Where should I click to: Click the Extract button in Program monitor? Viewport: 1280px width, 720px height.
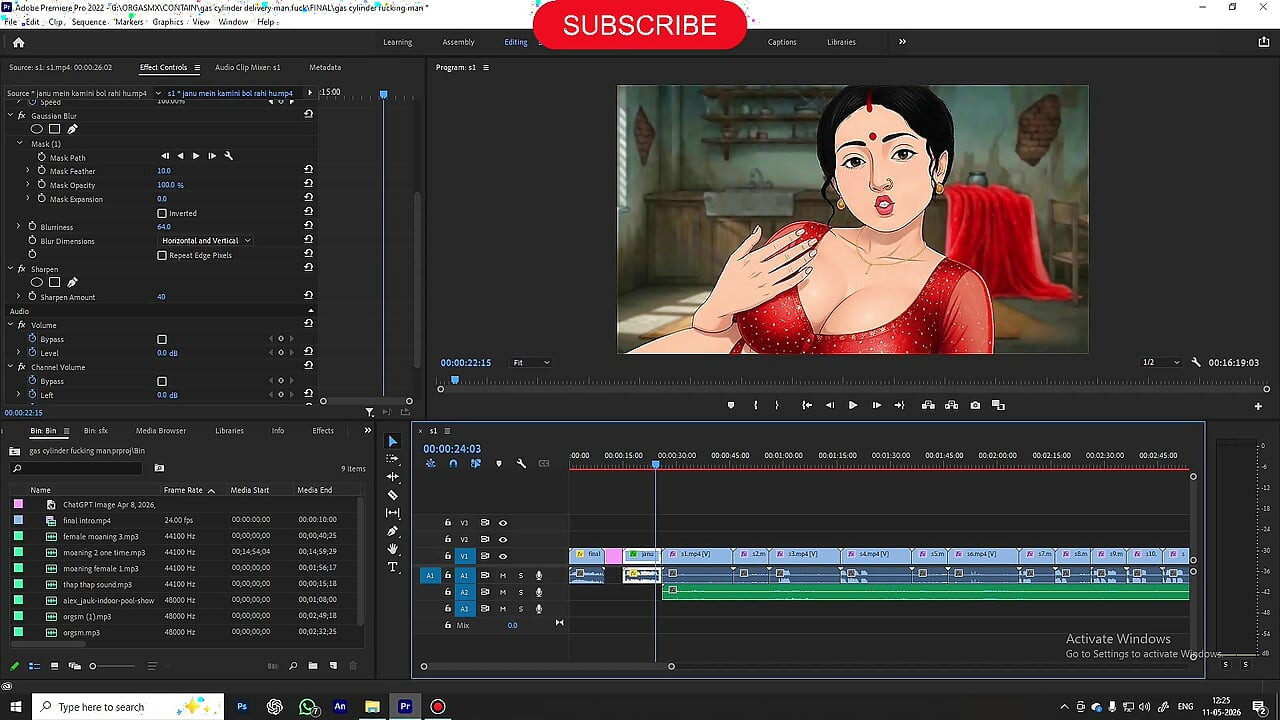[951, 405]
